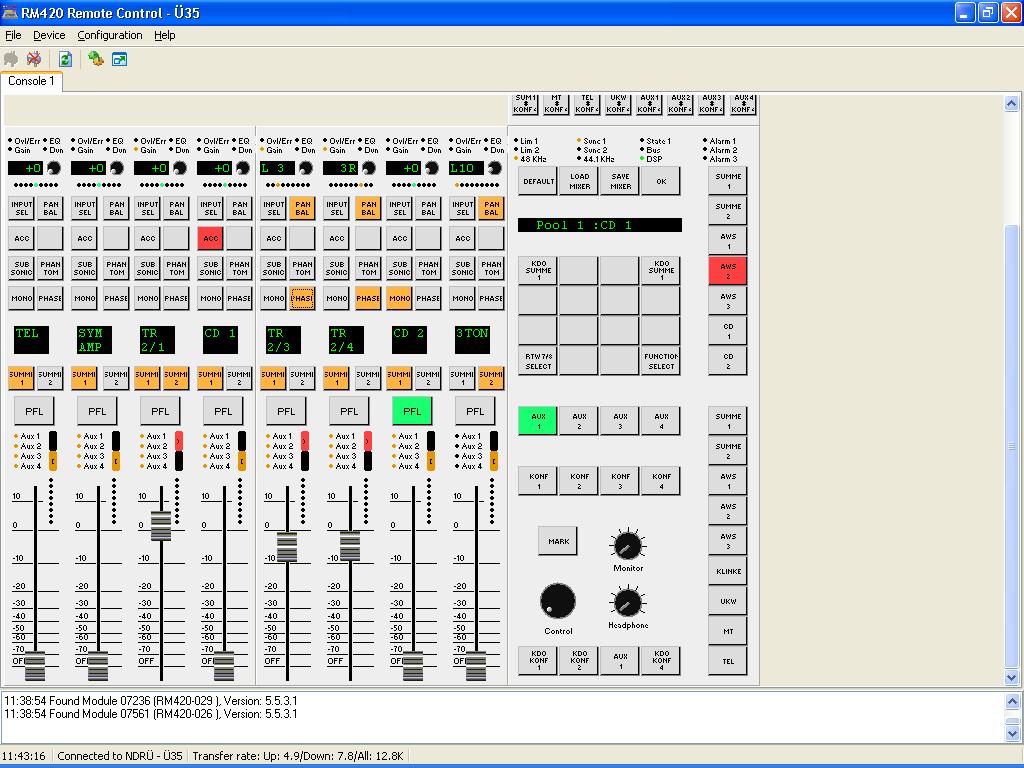Image resolution: width=1024 pixels, height=768 pixels.
Task: Click the green refresh toolbar icon
Action: [x=65, y=59]
